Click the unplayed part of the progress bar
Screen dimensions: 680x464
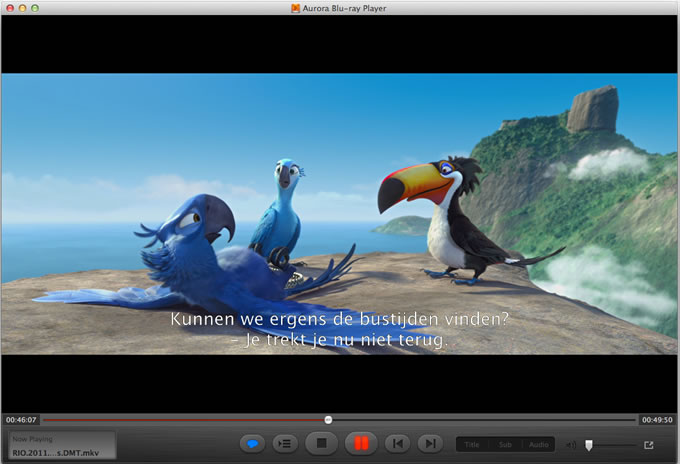pos(484,420)
